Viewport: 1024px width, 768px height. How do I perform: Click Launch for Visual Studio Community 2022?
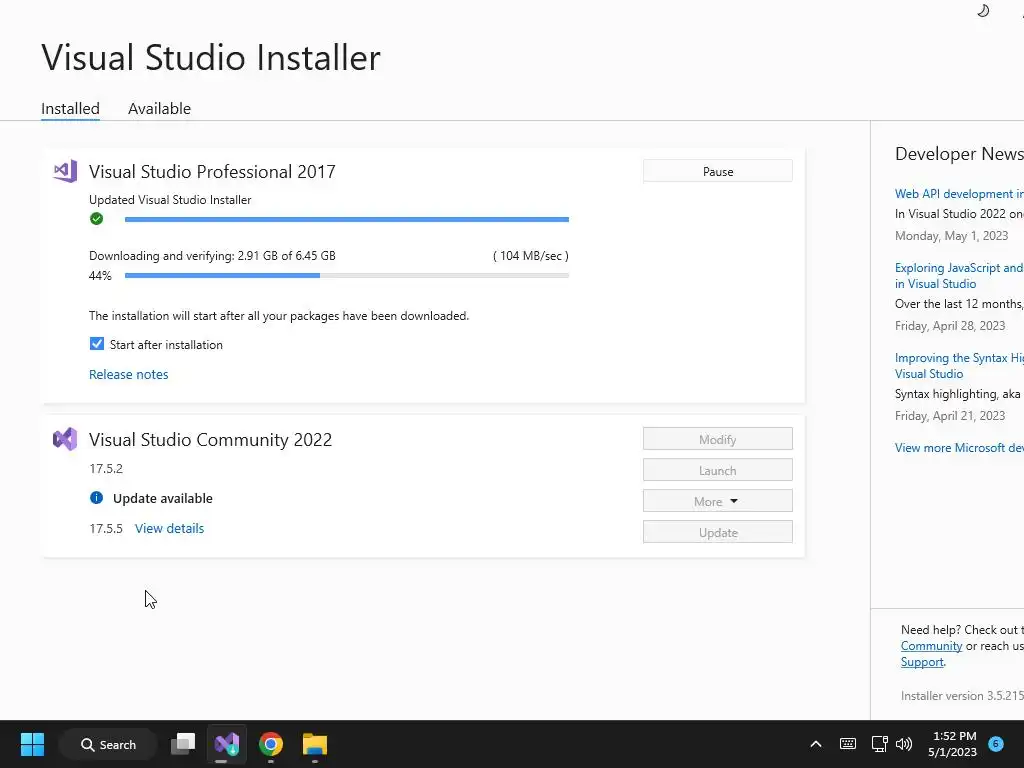point(718,470)
